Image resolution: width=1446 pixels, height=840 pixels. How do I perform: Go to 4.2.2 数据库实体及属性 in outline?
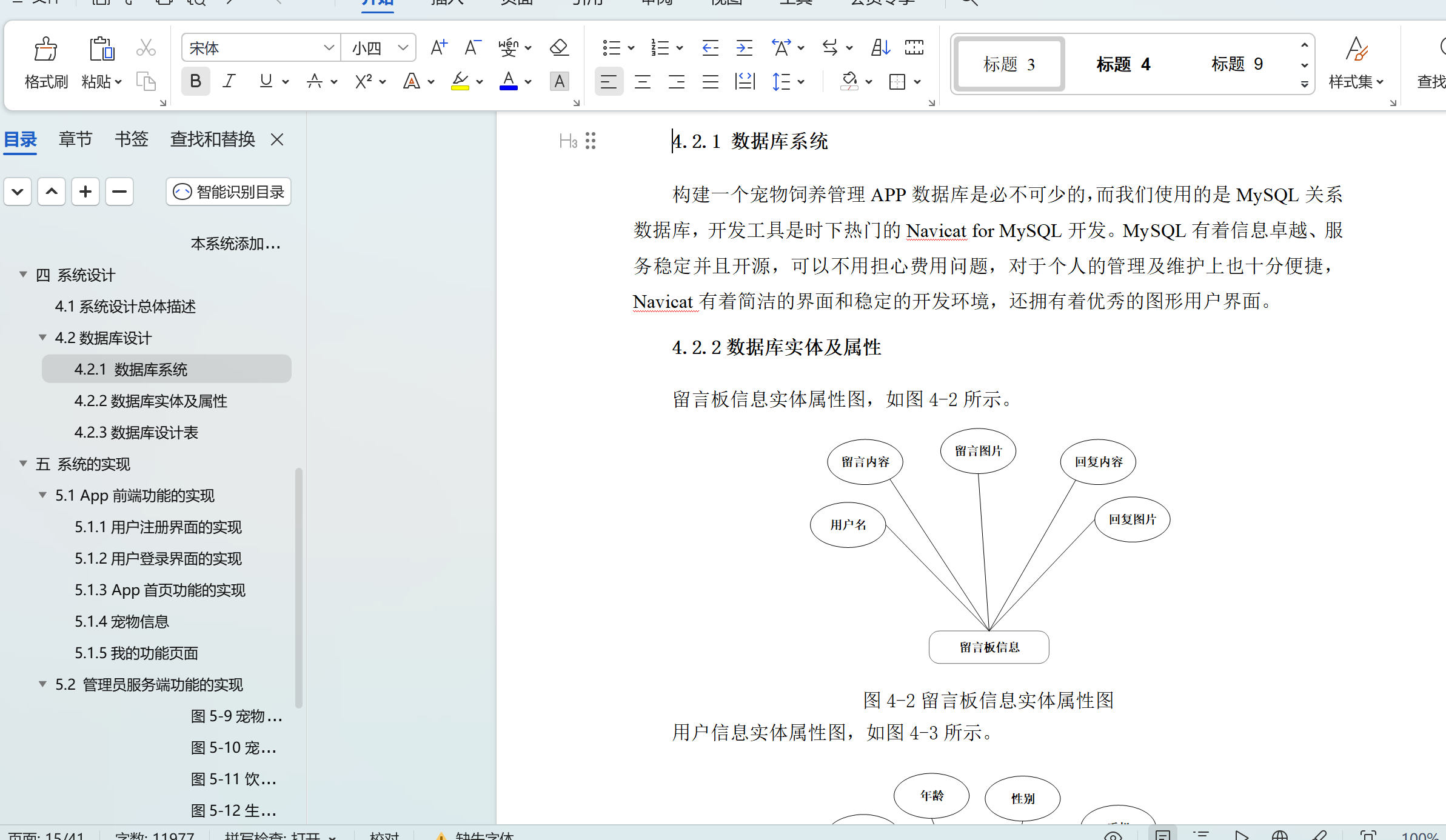[x=150, y=401]
